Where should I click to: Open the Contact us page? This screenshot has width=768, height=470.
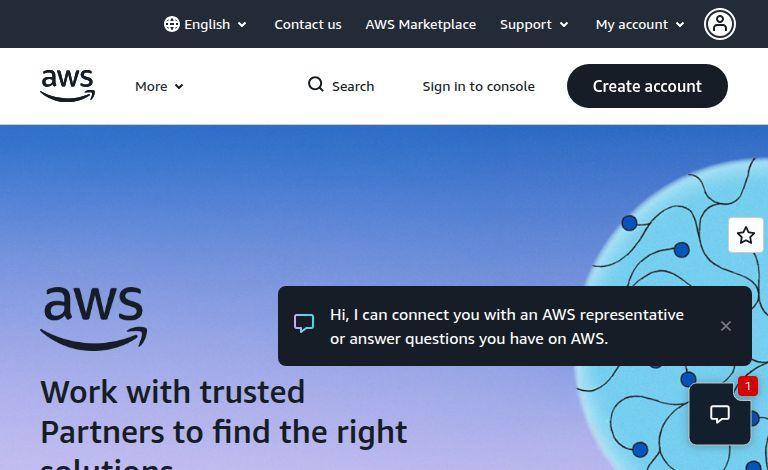coord(308,24)
